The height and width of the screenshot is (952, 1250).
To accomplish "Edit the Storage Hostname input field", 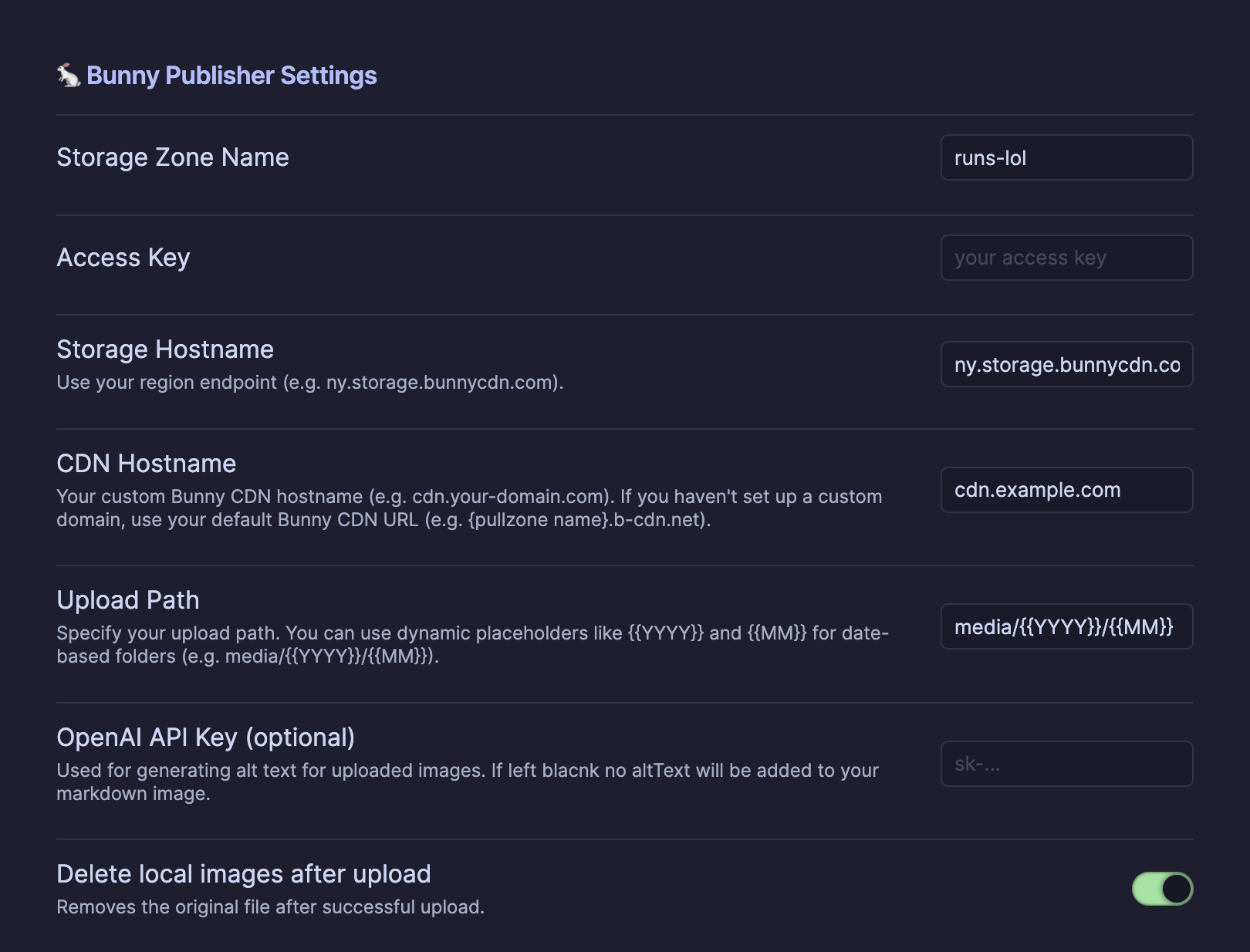I will [x=1066, y=364].
